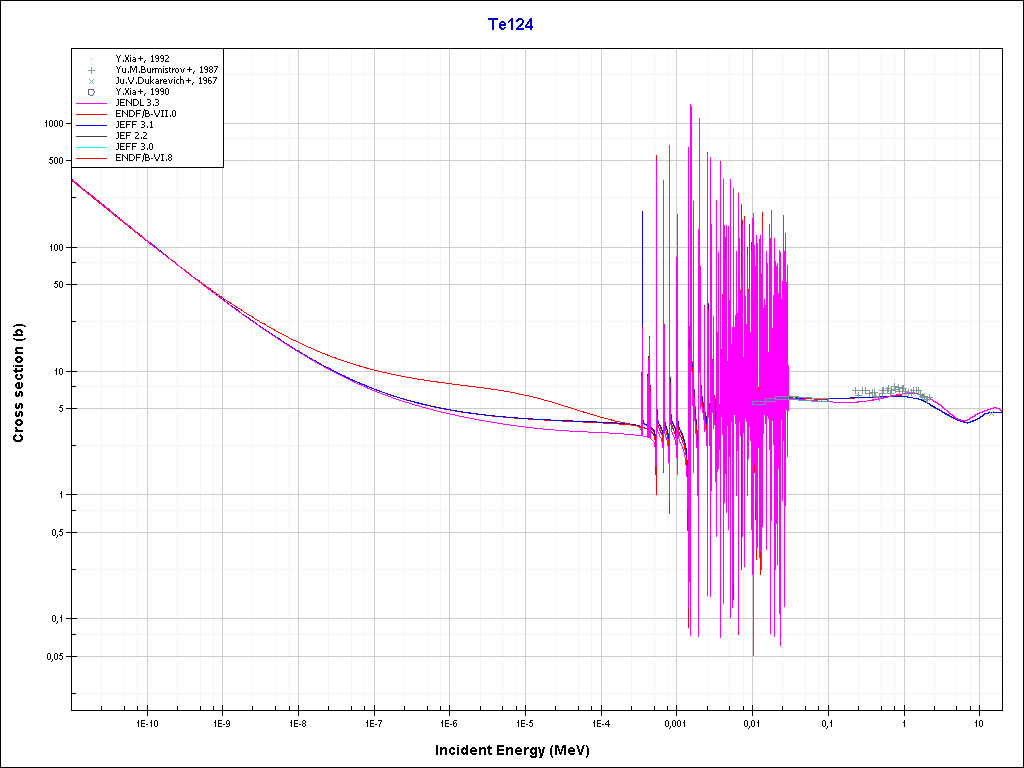Click the dark gray JEF 2.2 line swatch

point(91,136)
